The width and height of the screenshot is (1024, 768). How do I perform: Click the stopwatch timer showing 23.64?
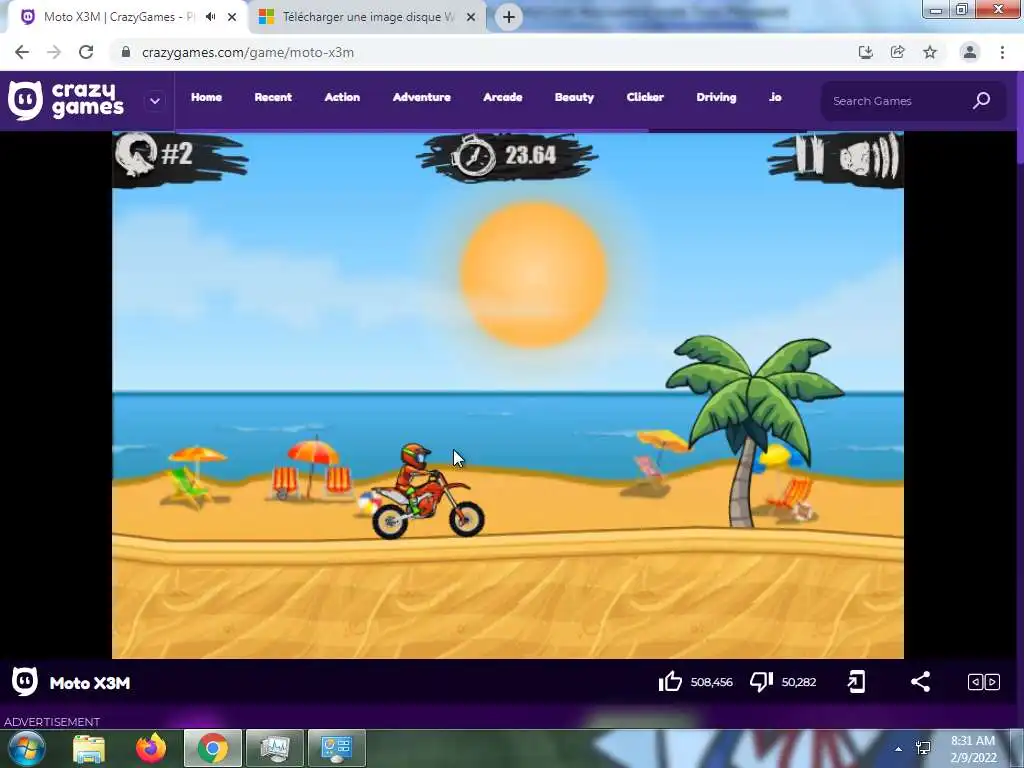(506, 155)
